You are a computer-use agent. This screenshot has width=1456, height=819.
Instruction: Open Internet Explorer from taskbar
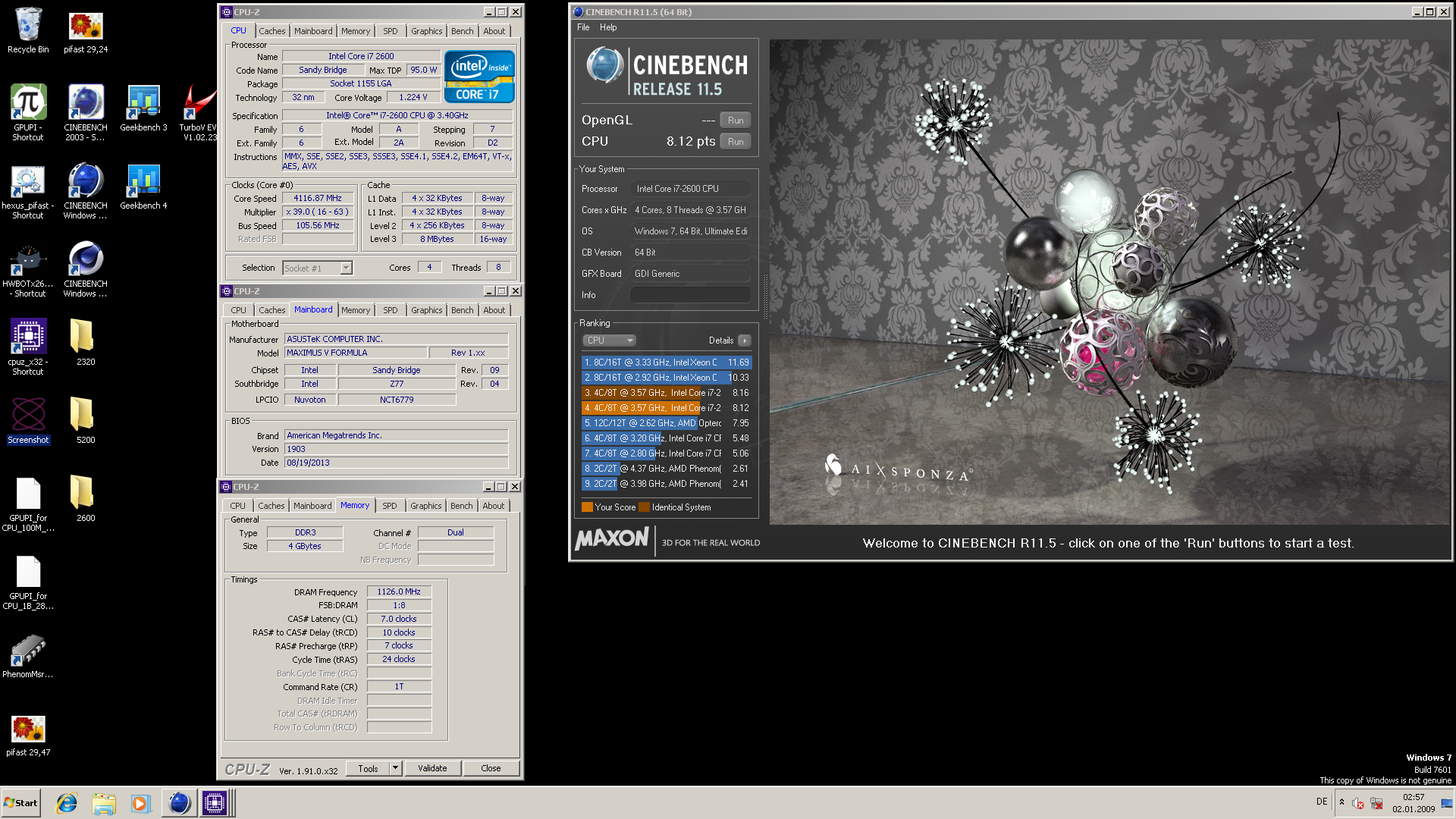point(67,803)
